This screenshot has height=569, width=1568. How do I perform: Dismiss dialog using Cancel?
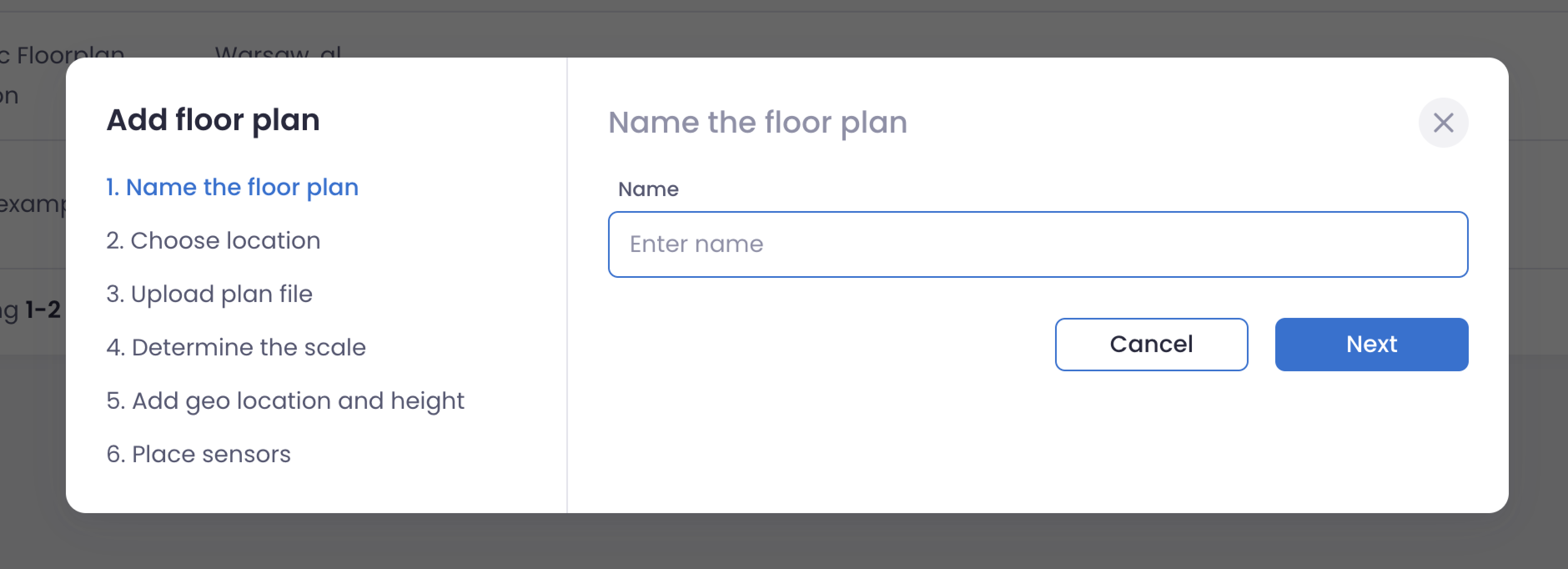[x=1151, y=344]
